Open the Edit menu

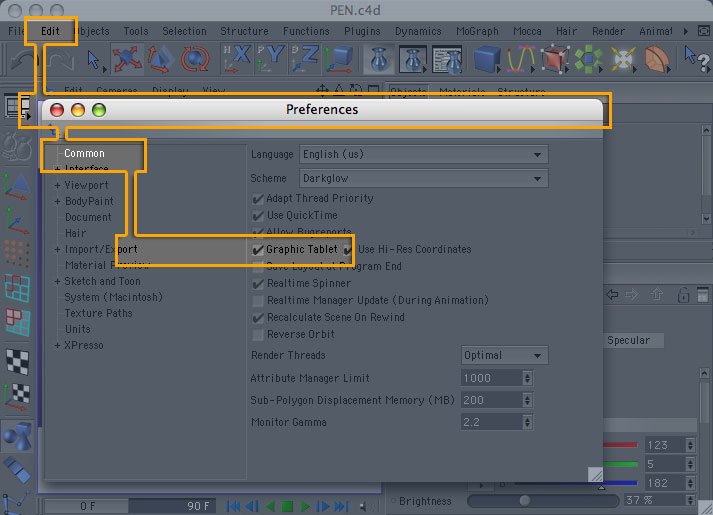click(x=50, y=31)
